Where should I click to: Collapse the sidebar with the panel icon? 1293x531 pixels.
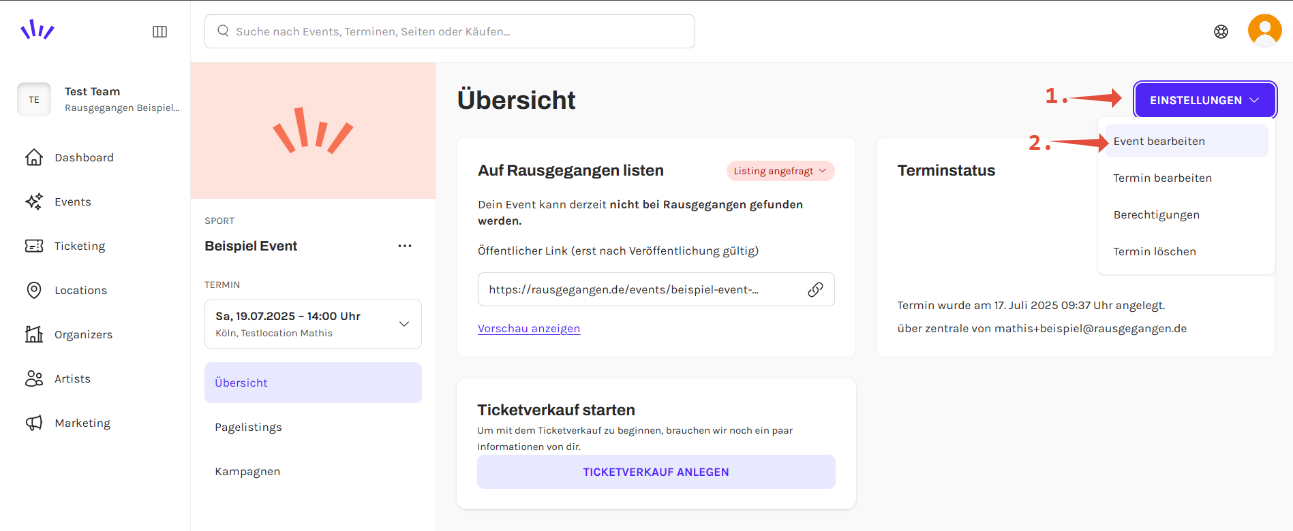(160, 31)
